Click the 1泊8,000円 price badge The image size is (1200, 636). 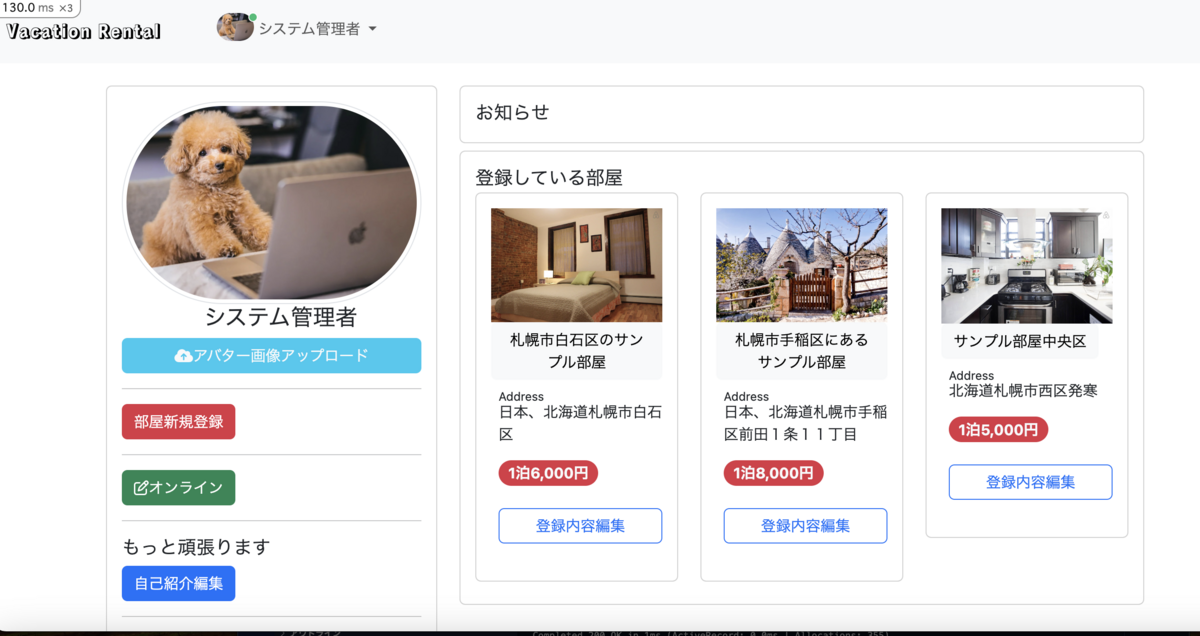click(x=774, y=473)
